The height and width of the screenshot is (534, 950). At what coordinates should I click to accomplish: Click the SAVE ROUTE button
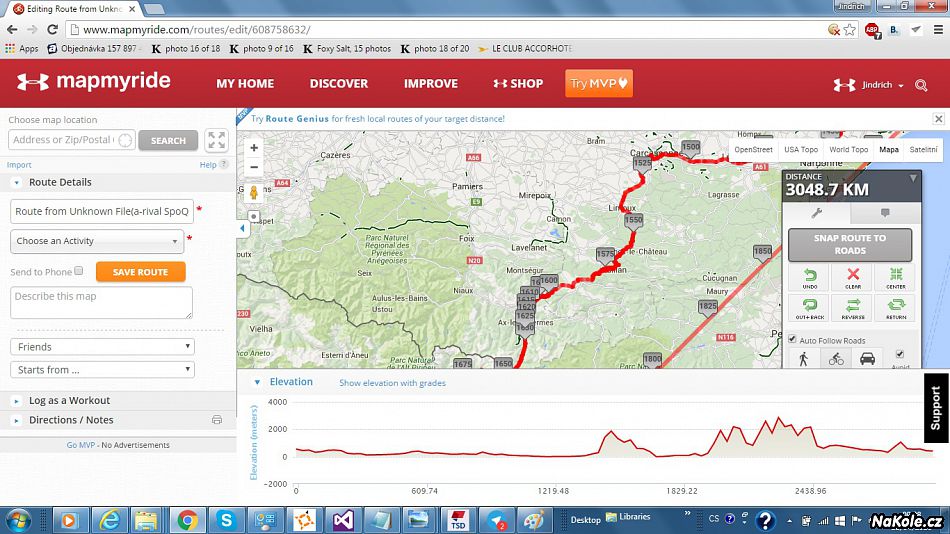tap(141, 272)
